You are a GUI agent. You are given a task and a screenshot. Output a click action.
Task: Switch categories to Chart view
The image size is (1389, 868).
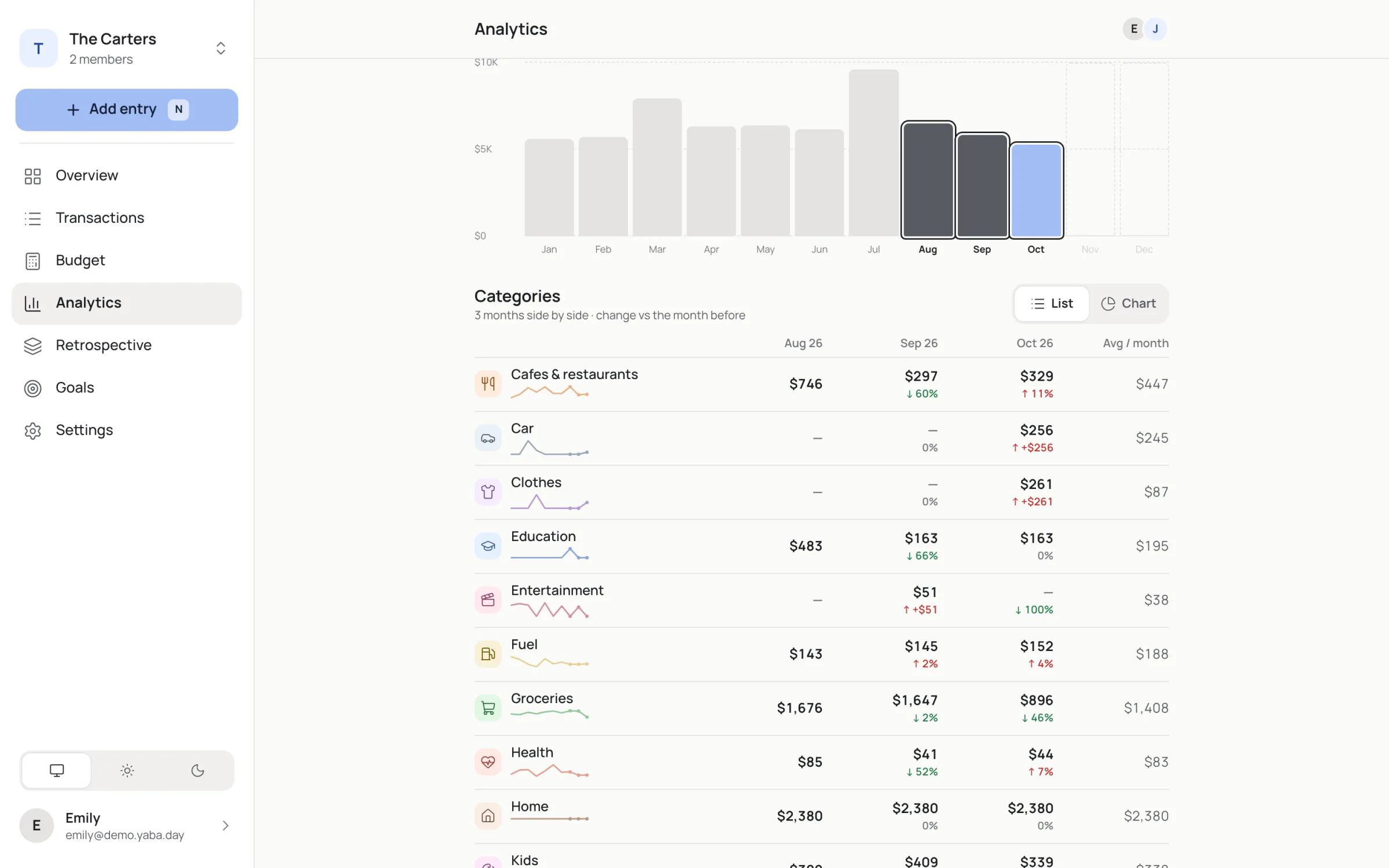1128,304
